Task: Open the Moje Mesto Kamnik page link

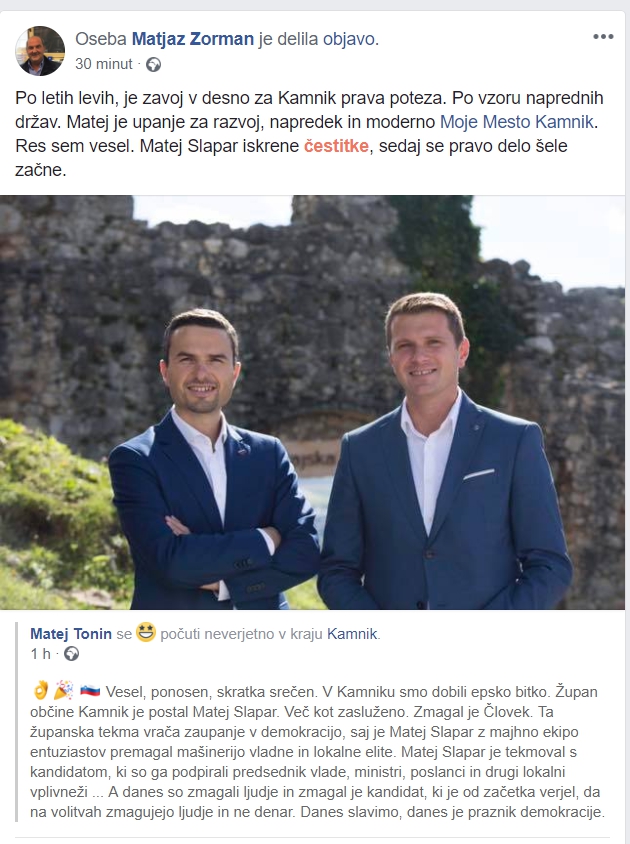Action: click(517, 122)
